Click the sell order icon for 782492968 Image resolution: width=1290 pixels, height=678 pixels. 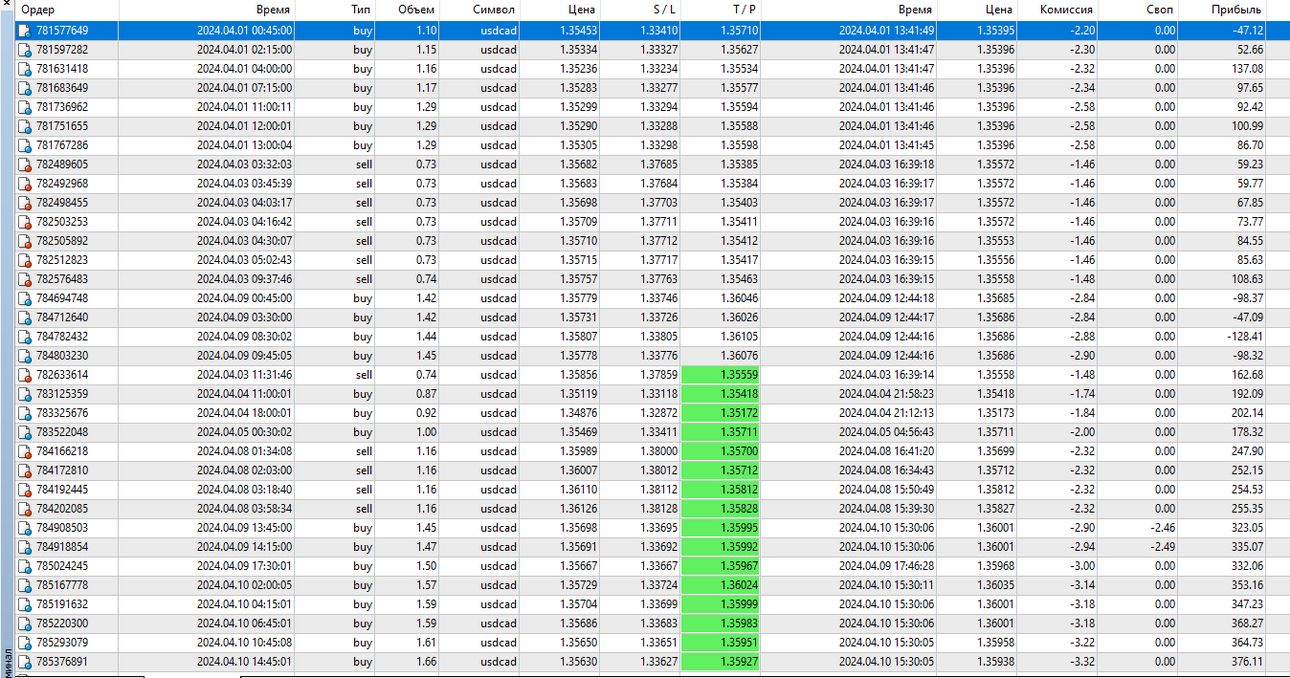[24, 183]
